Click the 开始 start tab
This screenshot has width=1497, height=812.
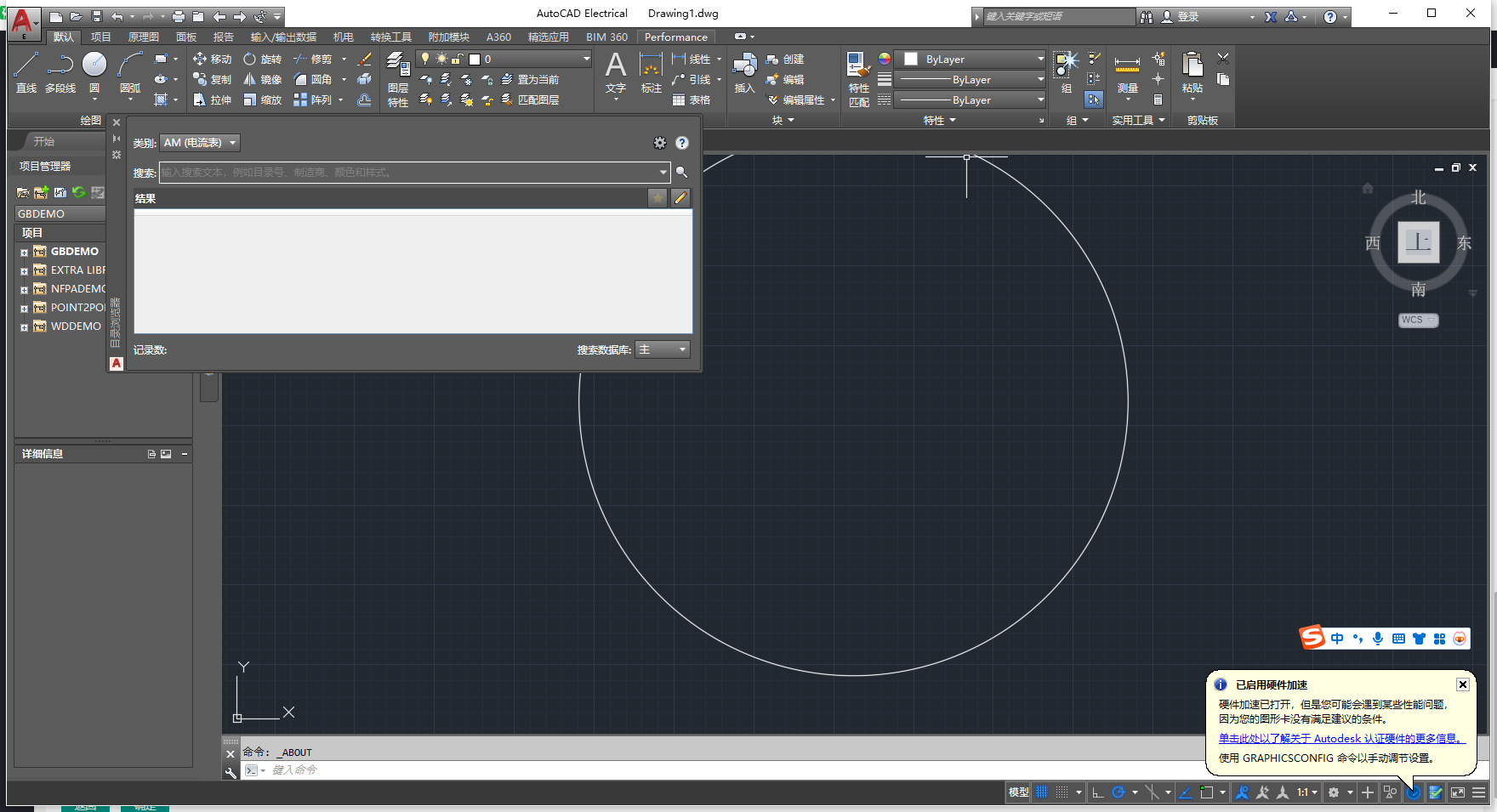[44, 141]
